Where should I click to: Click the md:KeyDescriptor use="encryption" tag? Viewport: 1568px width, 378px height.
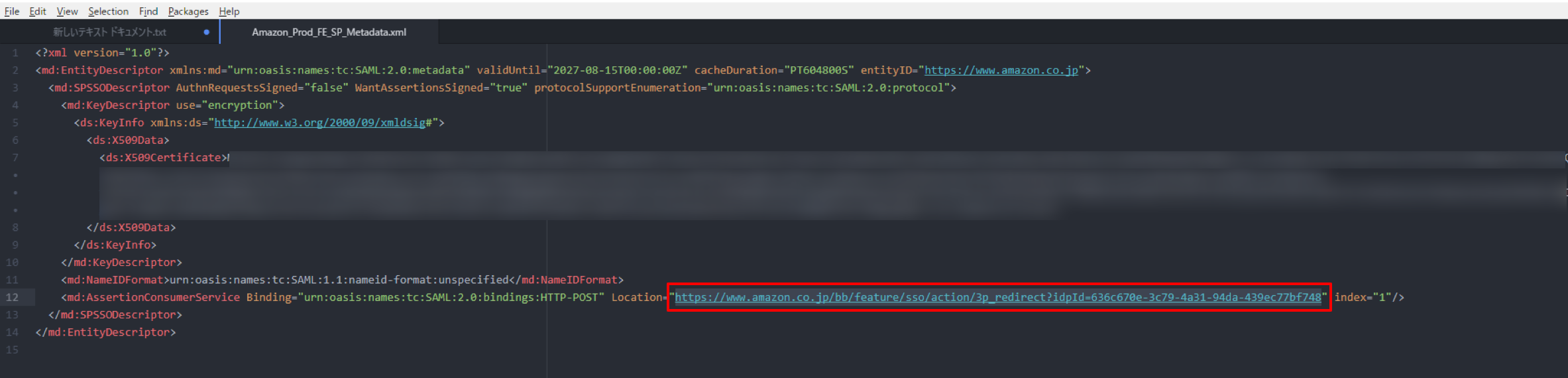pyautogui.click(x=173, y=105)
